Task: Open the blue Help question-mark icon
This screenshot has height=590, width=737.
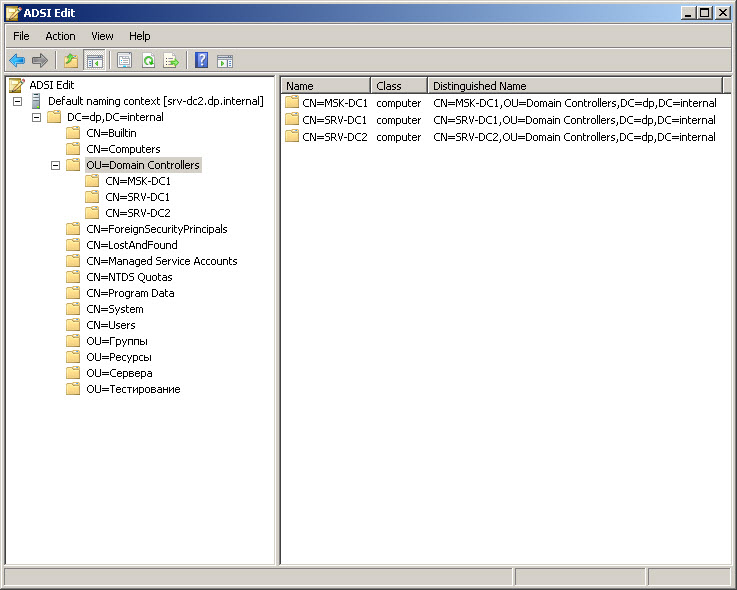Action: click(x=202, y=60)
